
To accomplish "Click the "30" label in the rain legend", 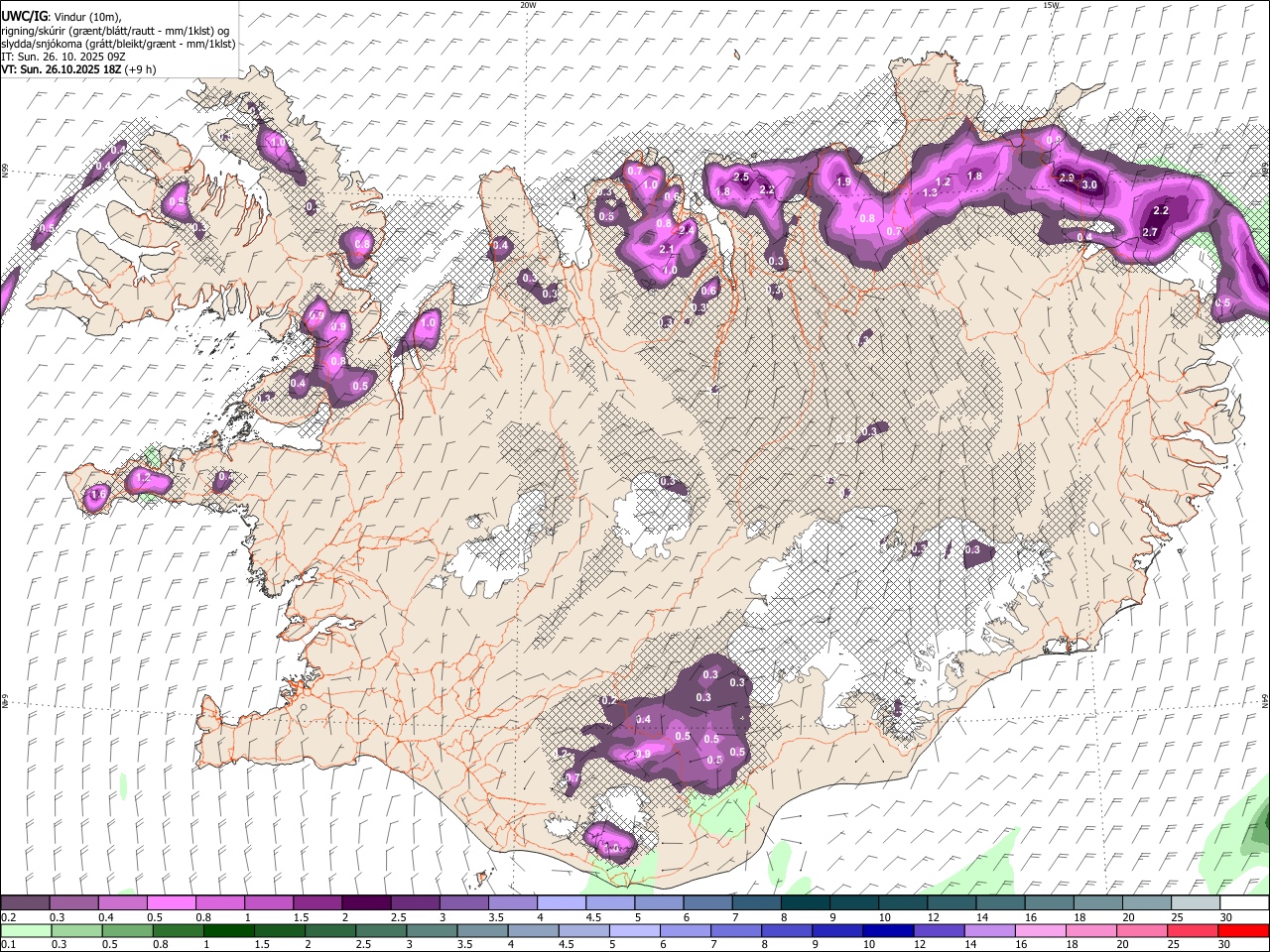I will coord(1226,944).
